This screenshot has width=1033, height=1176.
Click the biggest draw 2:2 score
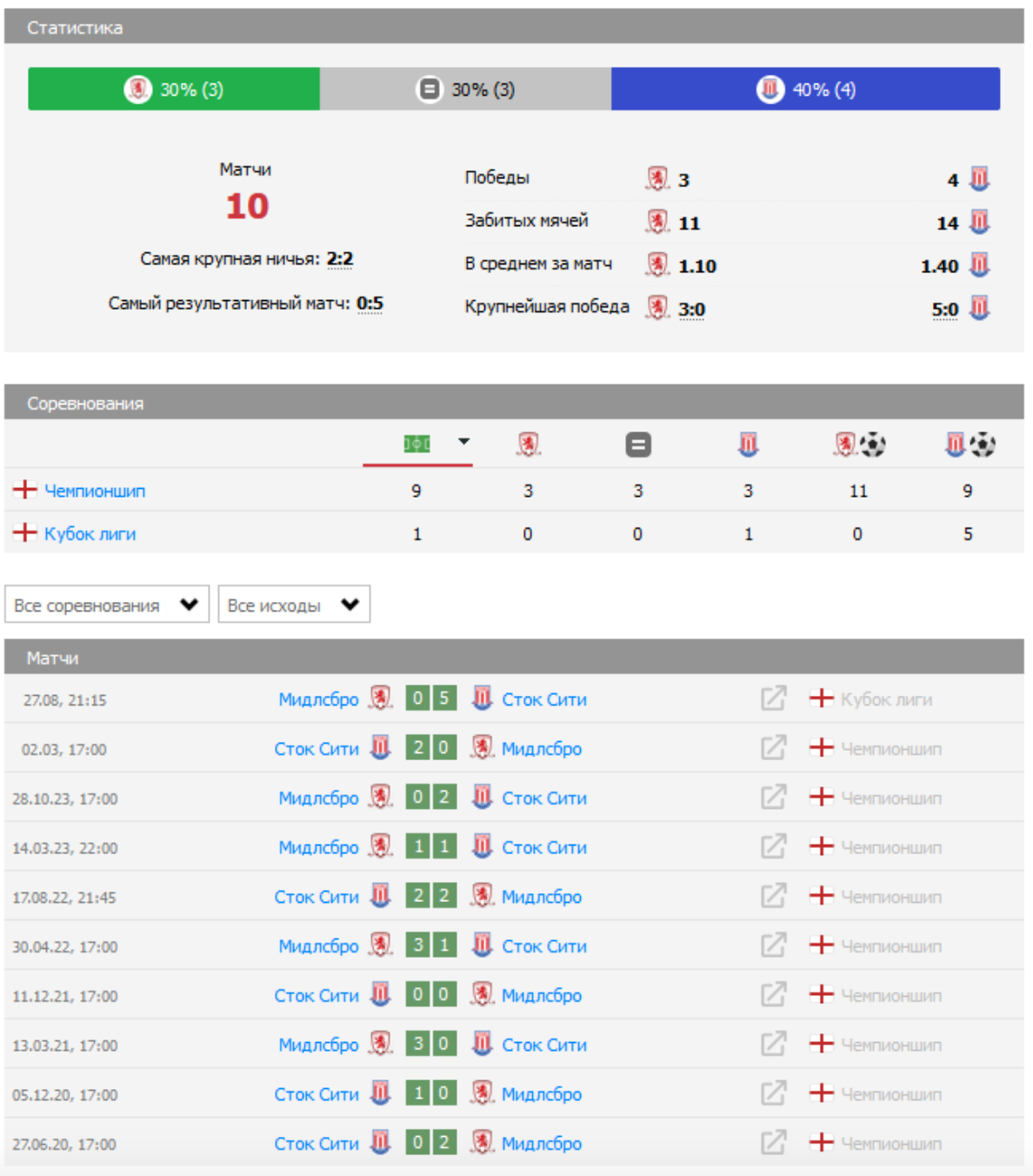coord(340,259)
